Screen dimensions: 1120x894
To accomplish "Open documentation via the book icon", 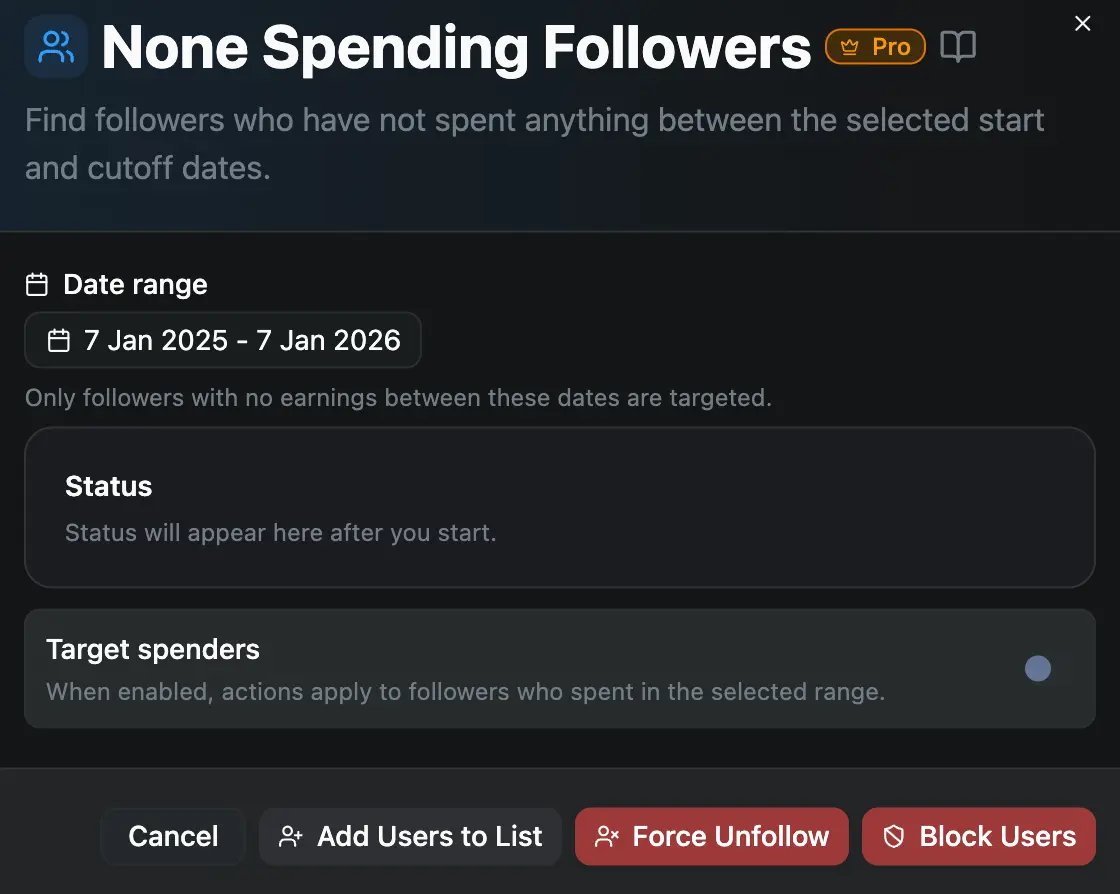I will [959, 46].
